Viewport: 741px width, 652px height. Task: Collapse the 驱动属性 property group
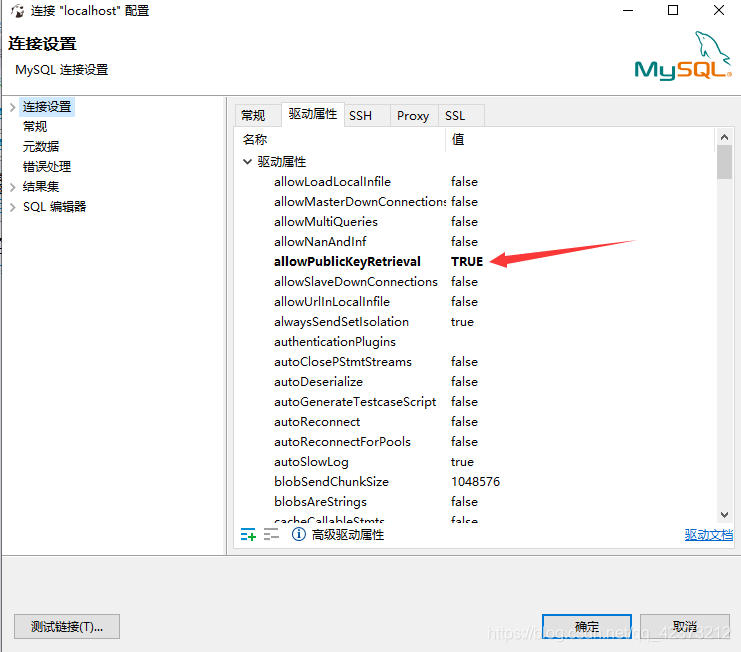point(247,162)
